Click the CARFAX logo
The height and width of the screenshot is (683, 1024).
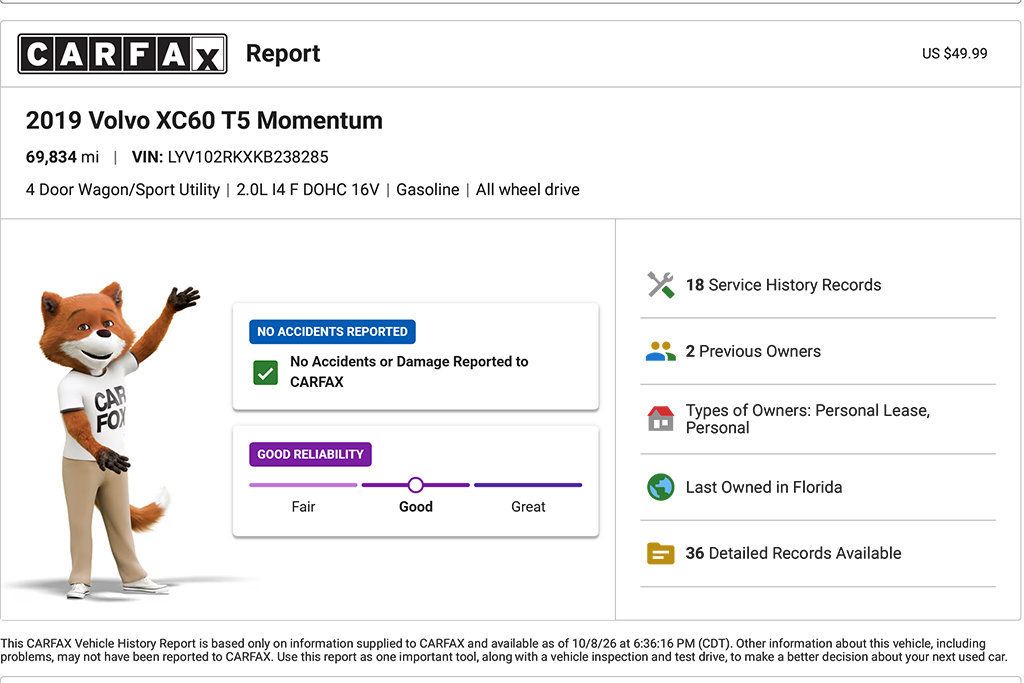pyautogui.click(x=122, y=54)
